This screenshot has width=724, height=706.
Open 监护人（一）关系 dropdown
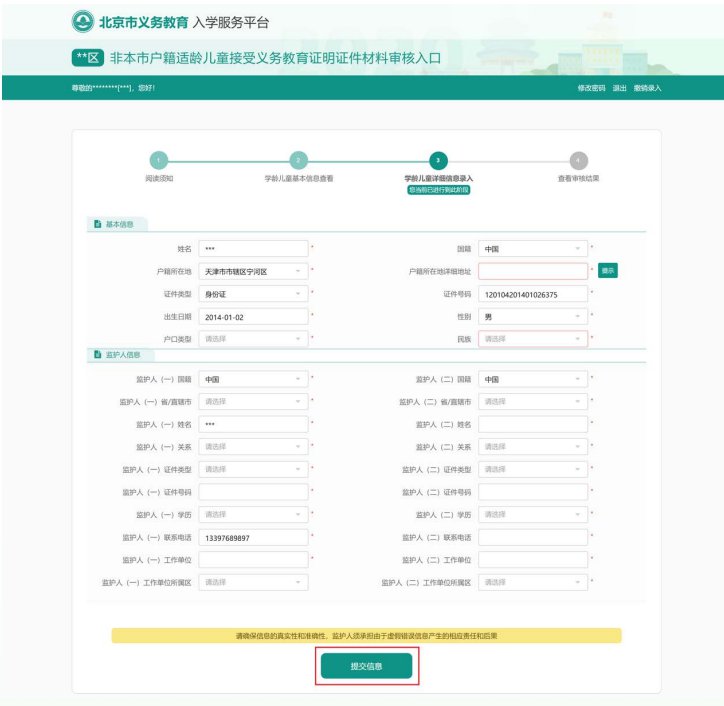253,447
